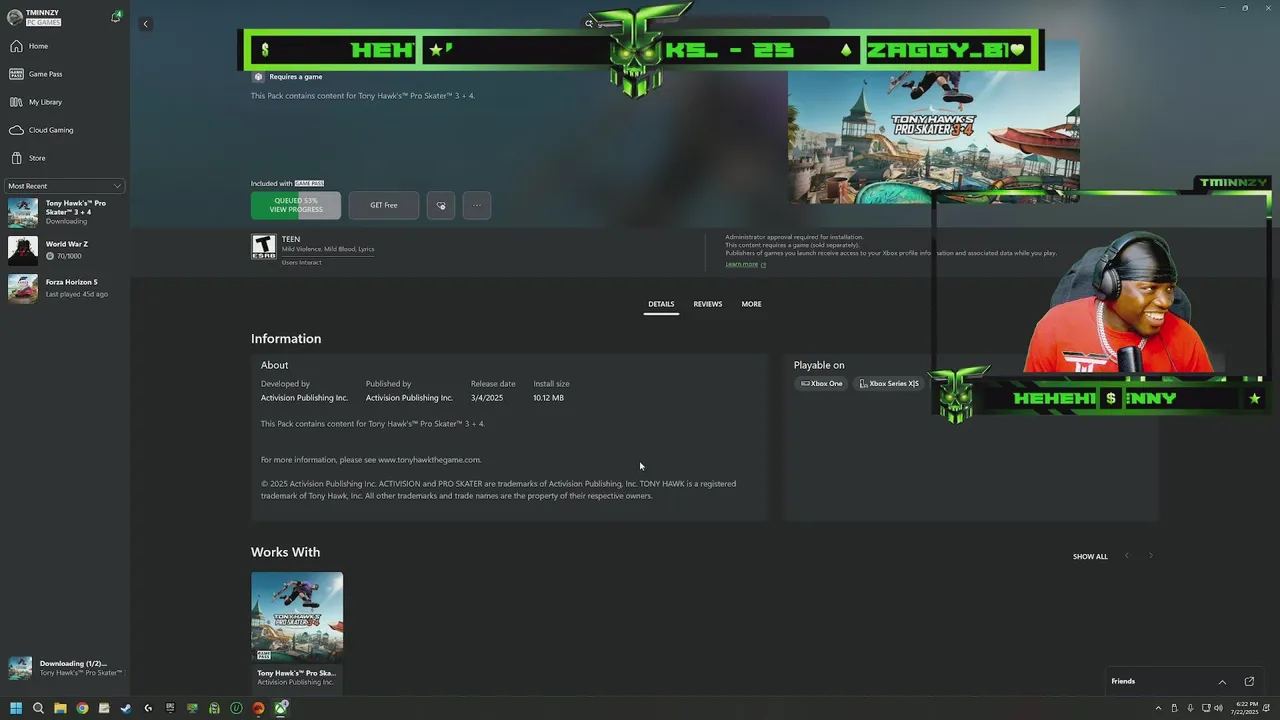Open Windows taskbar search

[x=38, y=708]
